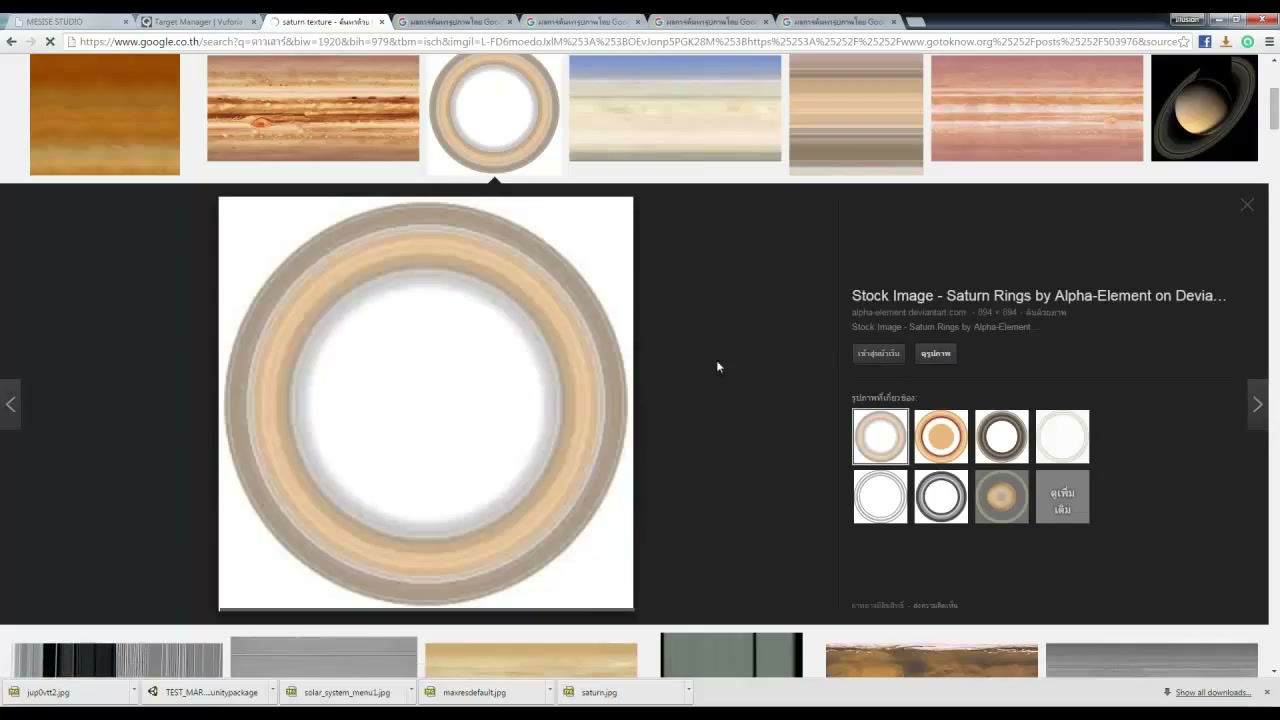This screenshot has height=720, width=1280.
Task: Show next image with right arrow
Action: (1258, 404)
